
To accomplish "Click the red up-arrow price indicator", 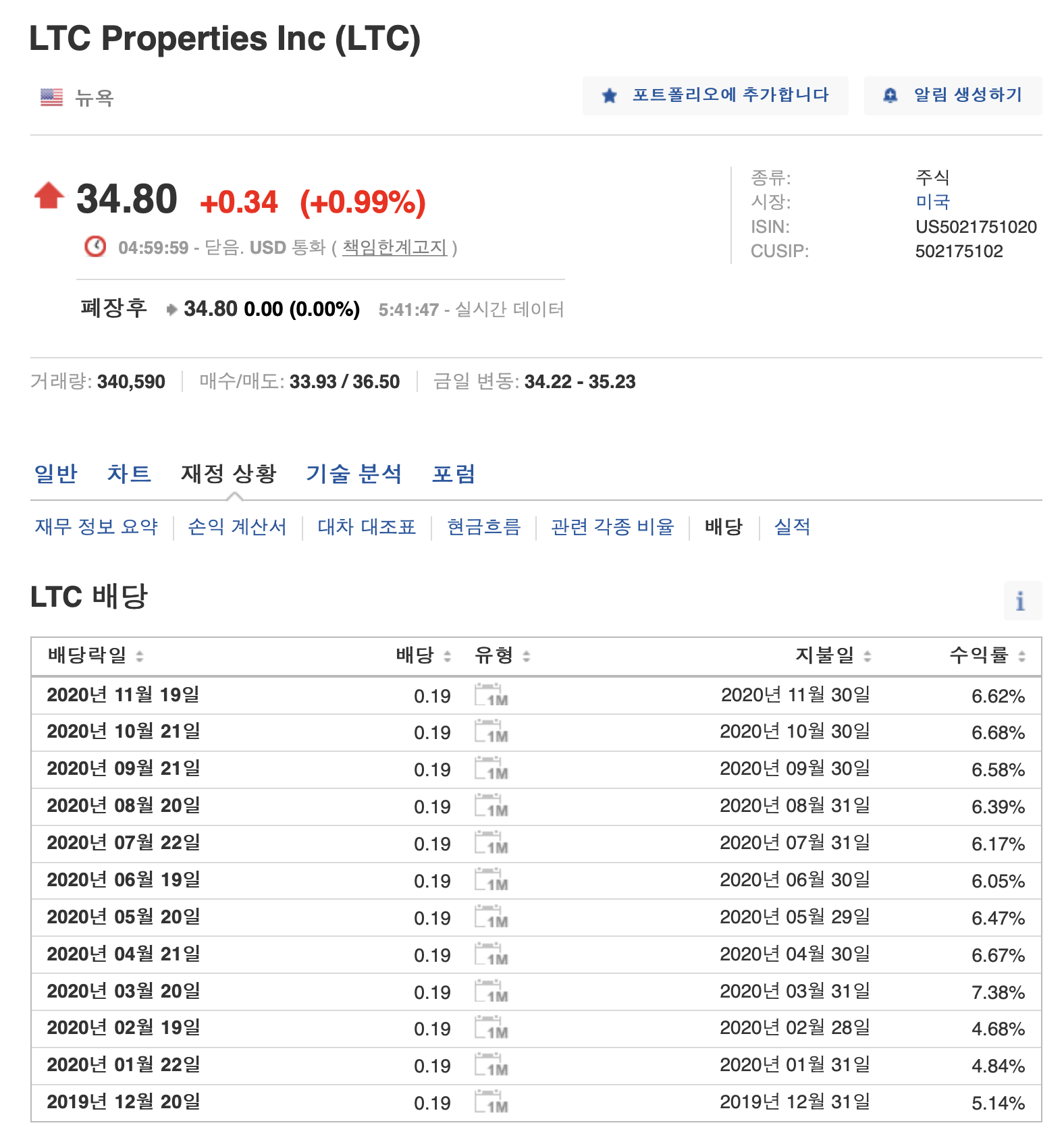I will pyautogui.click(x=49, y=196).
